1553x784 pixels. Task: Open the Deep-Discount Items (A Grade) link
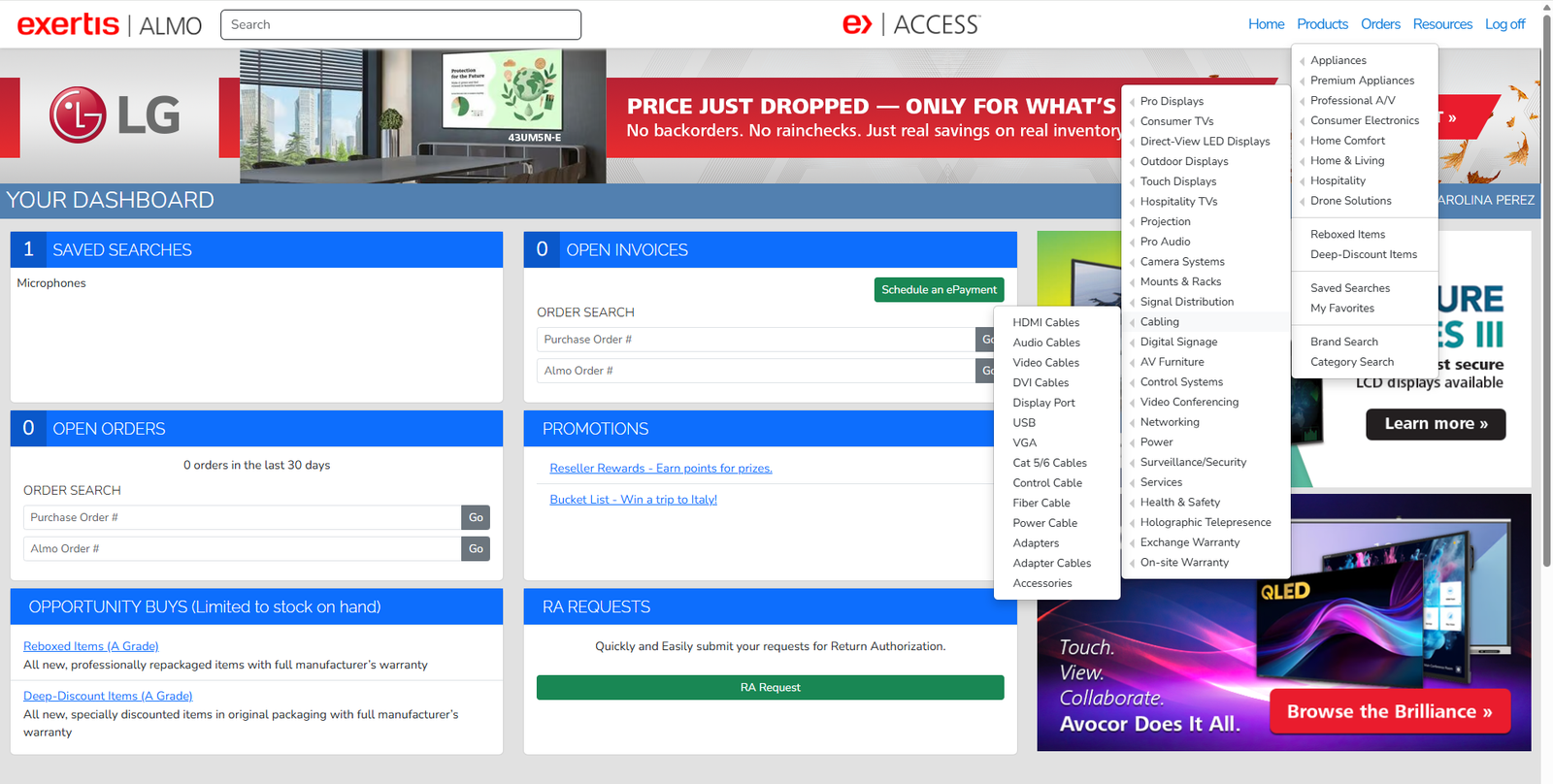(x=108, y=696)
